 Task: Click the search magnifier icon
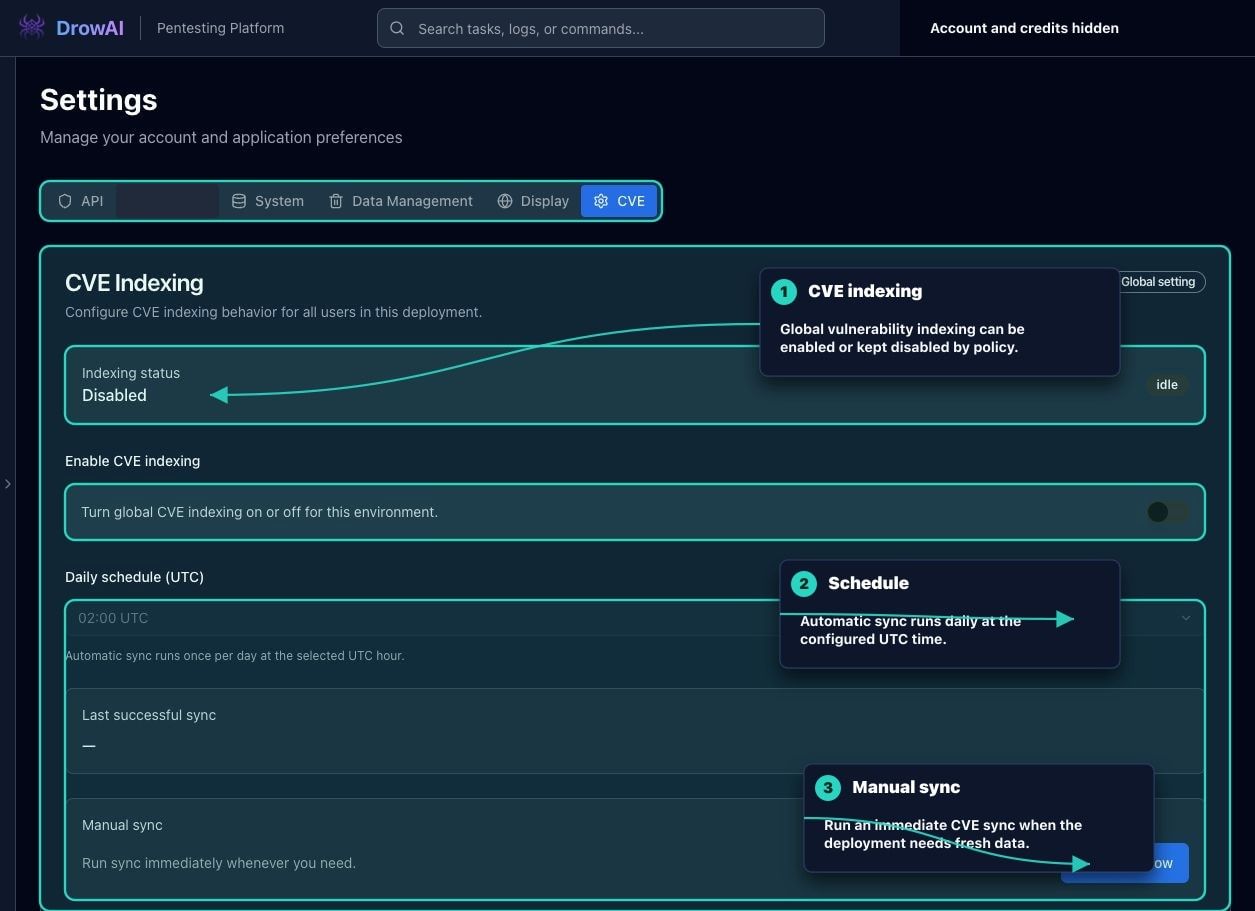397,29
